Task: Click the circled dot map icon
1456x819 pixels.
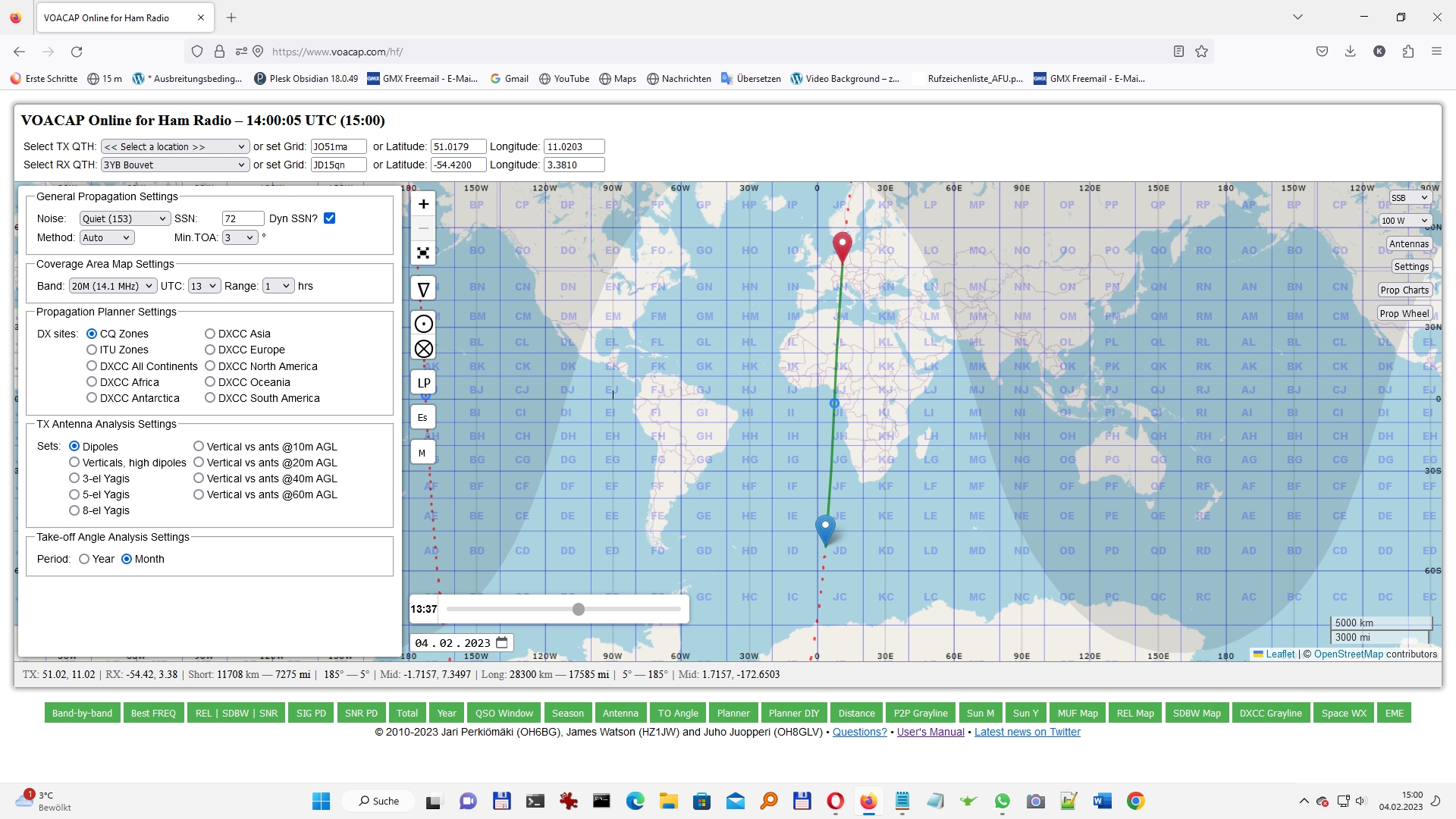Action: pos(423,324)
